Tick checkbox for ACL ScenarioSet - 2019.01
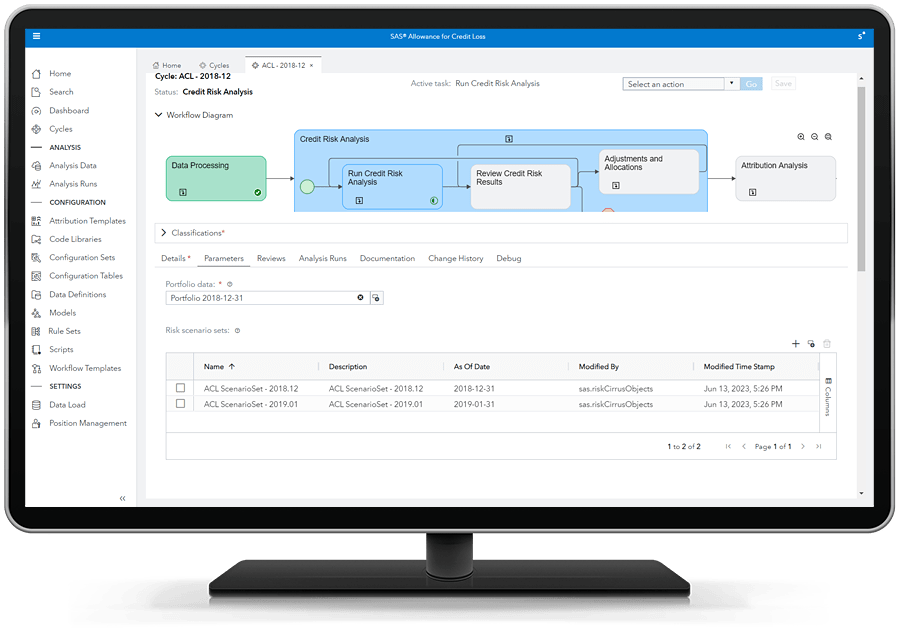900x629 pixels. 180,403
